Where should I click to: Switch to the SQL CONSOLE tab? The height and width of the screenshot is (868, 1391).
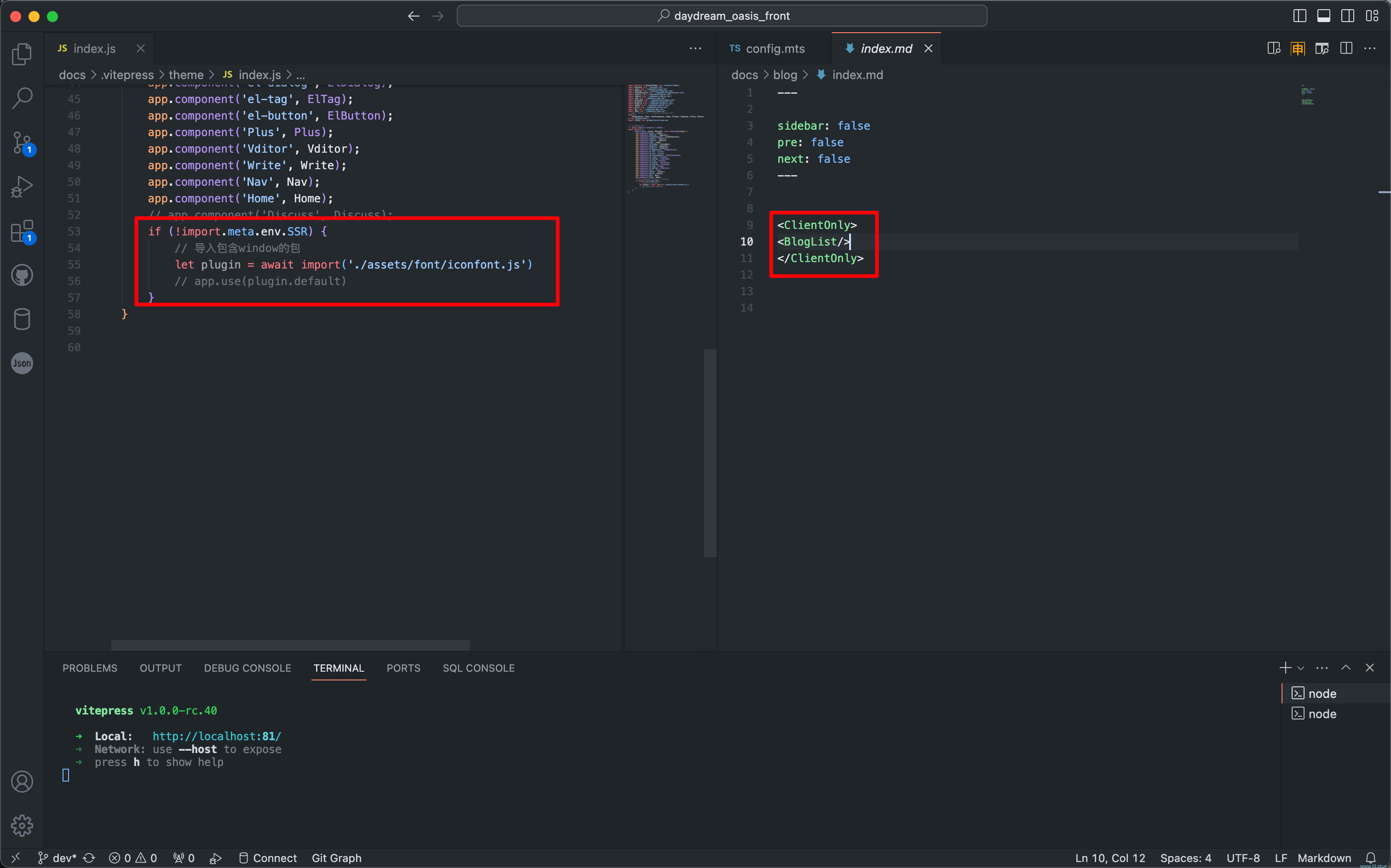pyautogui.click(x=478, y=668)
